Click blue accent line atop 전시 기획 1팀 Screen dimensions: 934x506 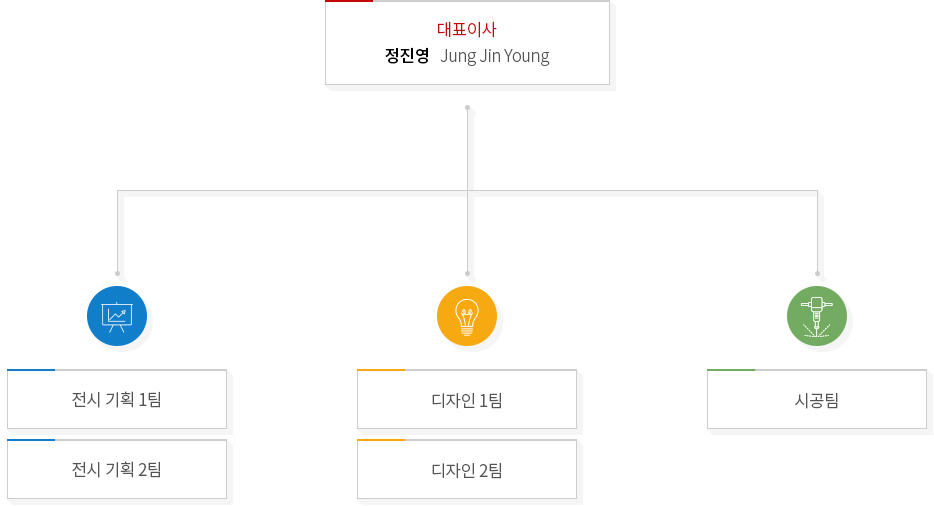(x=31, y=370)
